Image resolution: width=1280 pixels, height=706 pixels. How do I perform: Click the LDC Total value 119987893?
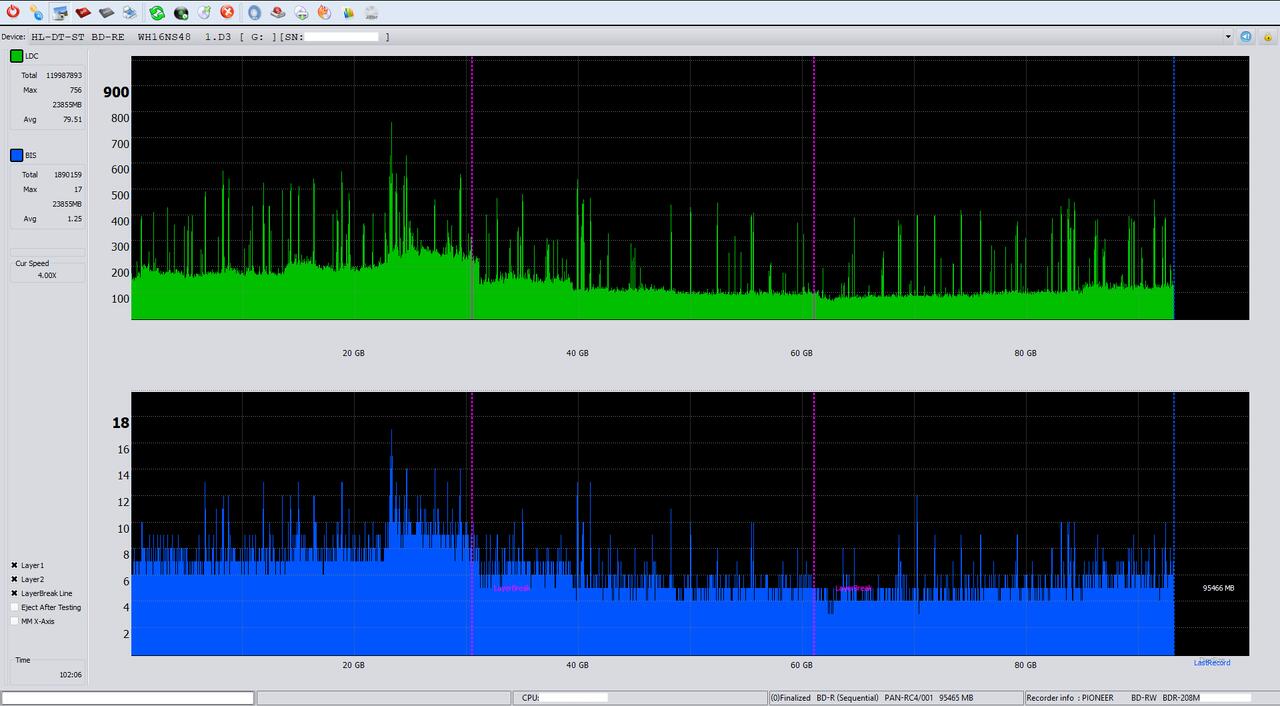click(x=64, y=75)
